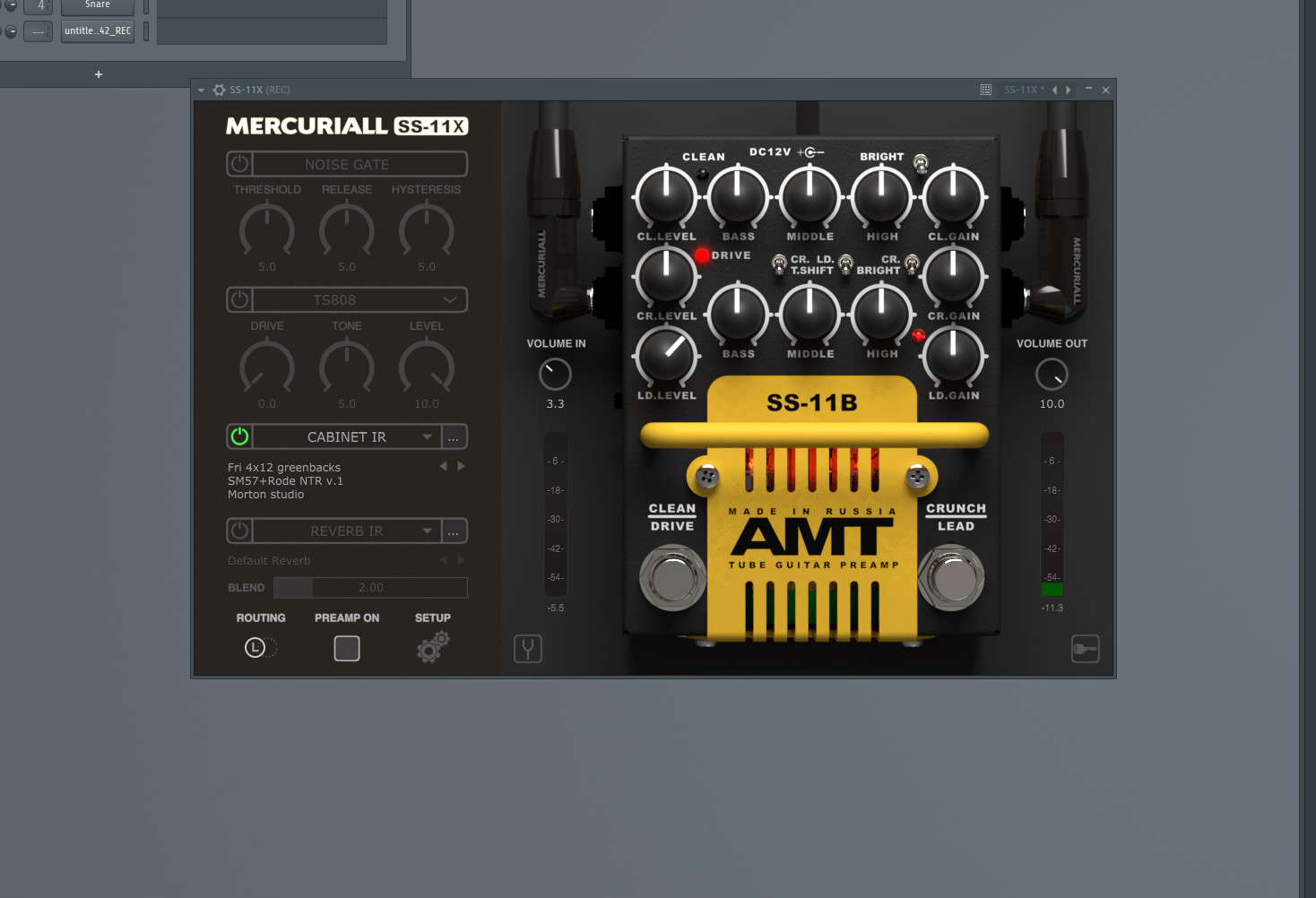Add a new channel with the plus button

(x=99, y=74)
